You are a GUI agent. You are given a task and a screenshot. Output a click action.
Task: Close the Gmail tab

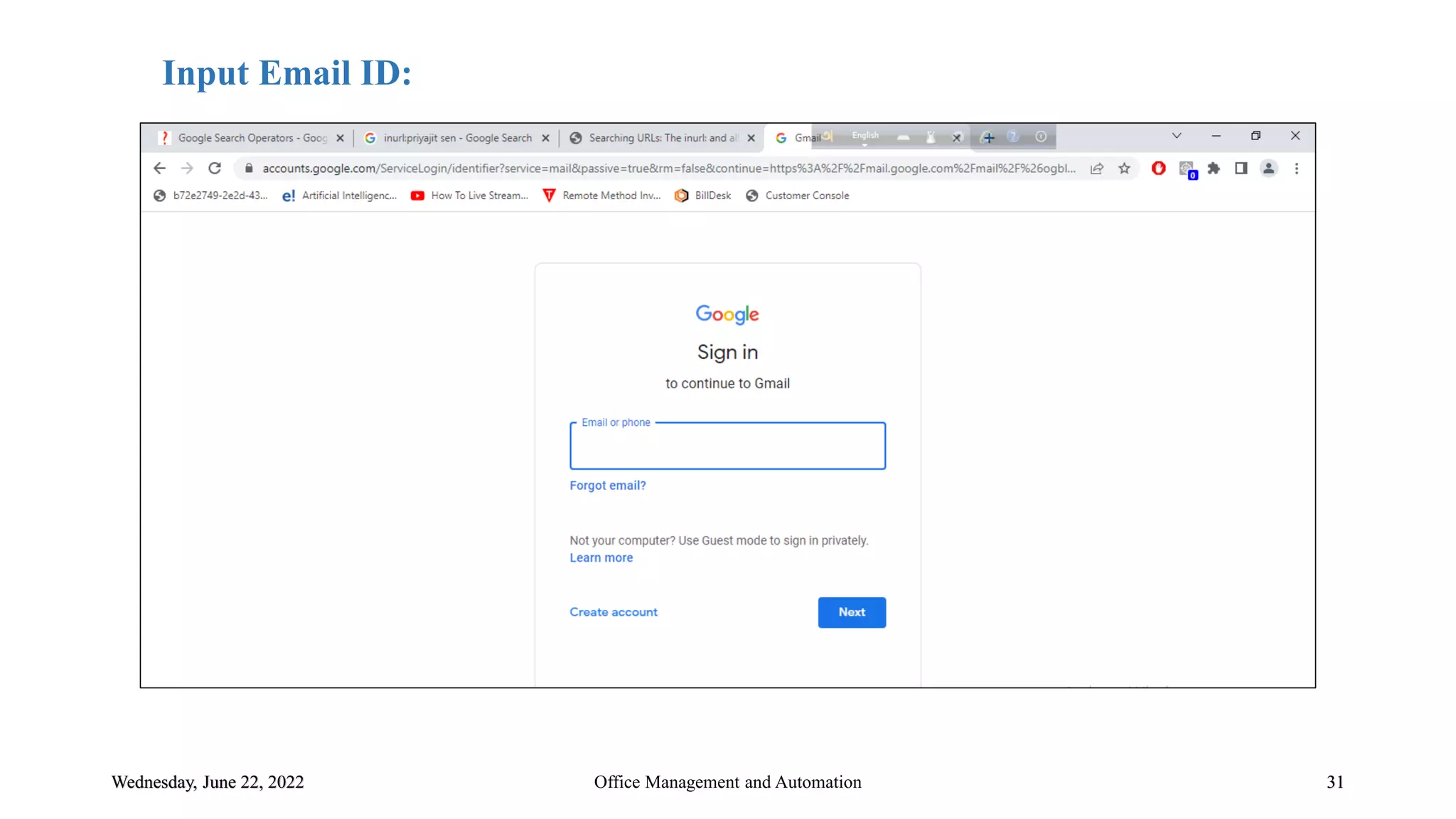(957, 138)
